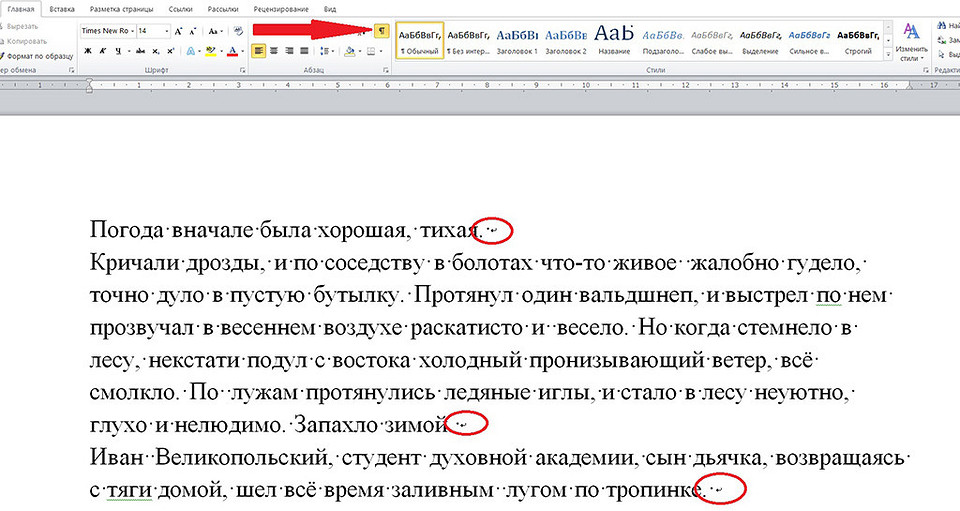Expand the text effects dropdown arrow
This screenshot has width=960, height=511.
tap(199, 51)
